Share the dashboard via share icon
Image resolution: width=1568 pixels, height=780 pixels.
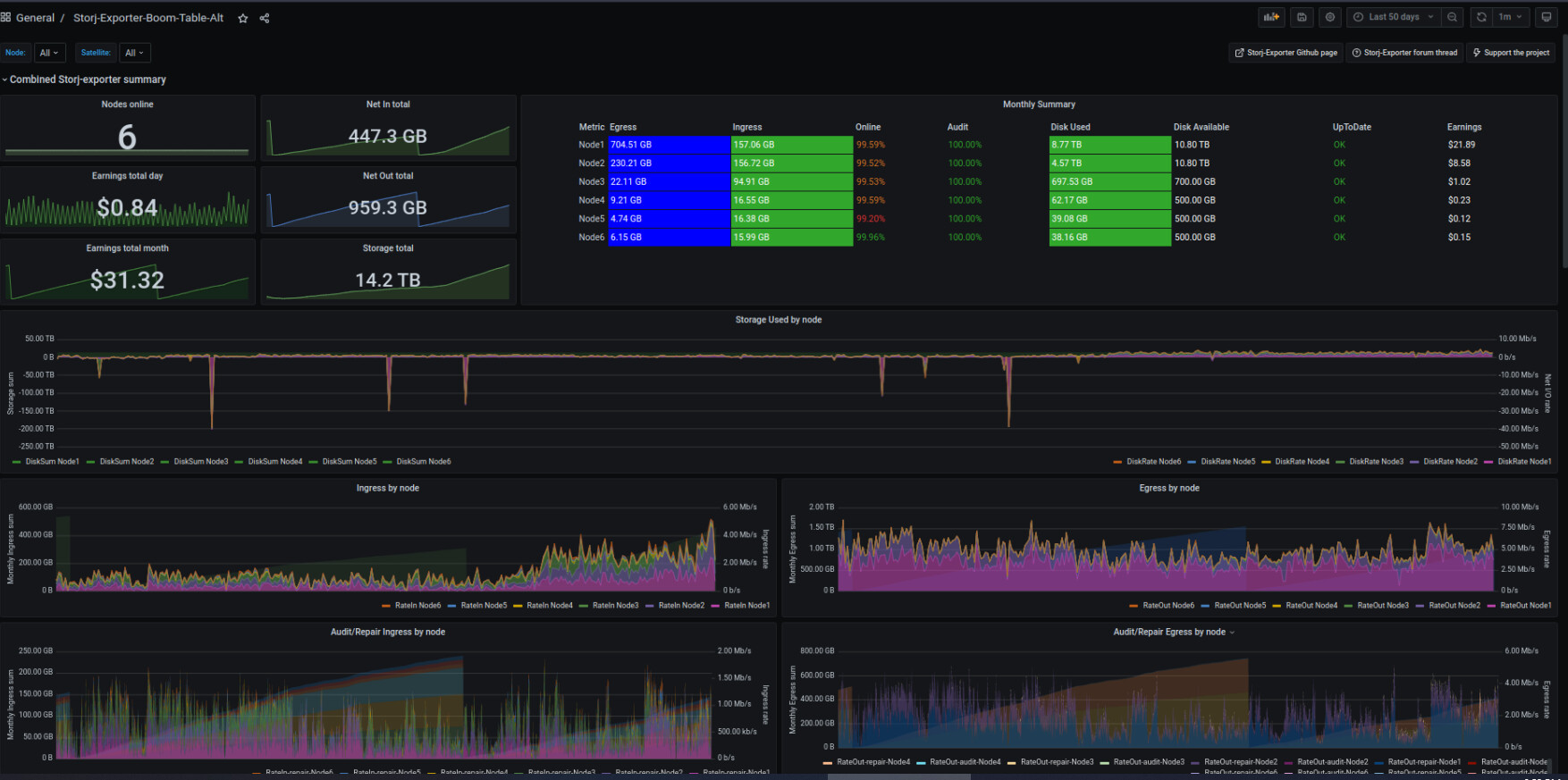point(265,18)
